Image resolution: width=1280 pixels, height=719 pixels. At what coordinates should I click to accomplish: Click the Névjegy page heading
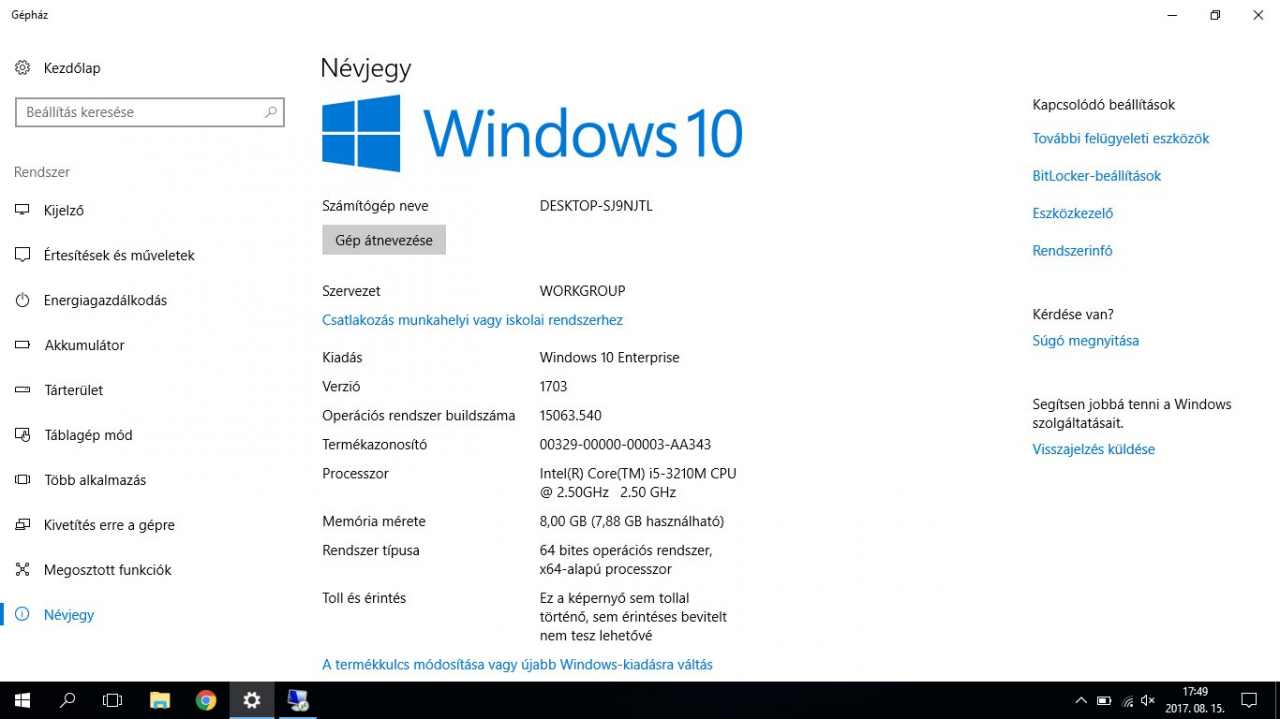pyautogui.click(x=366, y=68)
